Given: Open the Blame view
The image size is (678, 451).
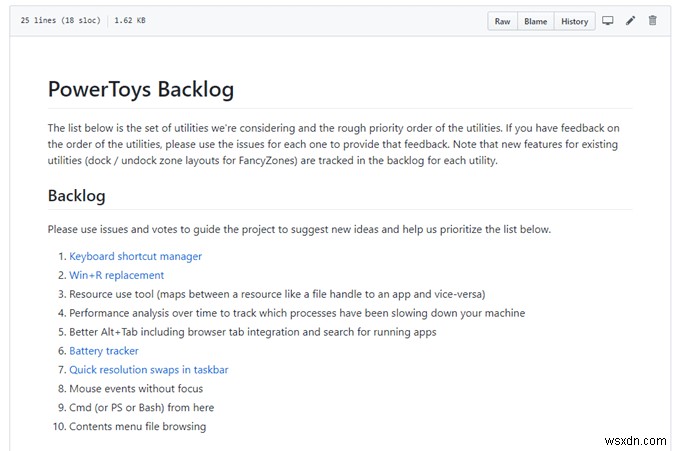Looking at the screenshot, I should pyautogui.click(x=536, y=21).
